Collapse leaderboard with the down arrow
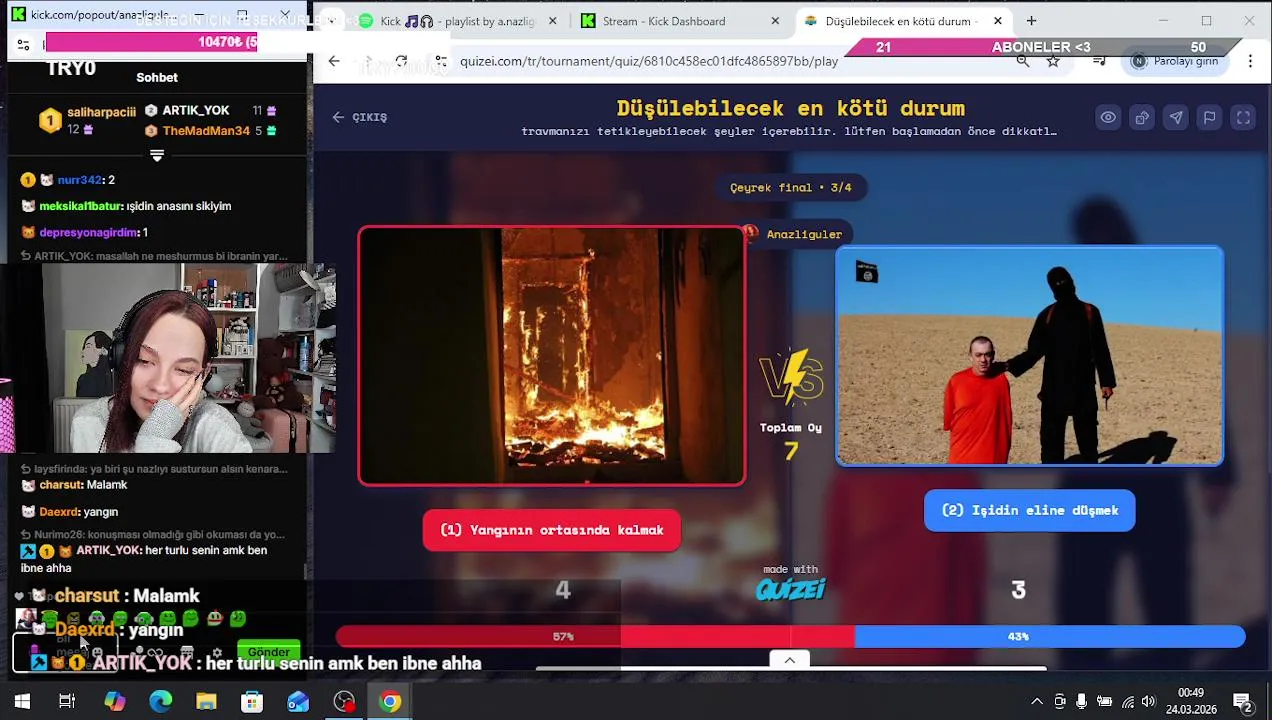1272x720 pixels. point(157,155)
